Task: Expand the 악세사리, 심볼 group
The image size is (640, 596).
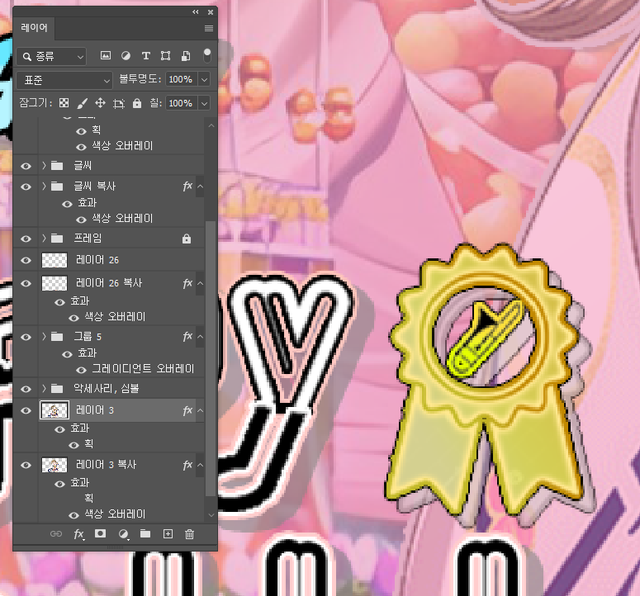Action: point(44,388)
